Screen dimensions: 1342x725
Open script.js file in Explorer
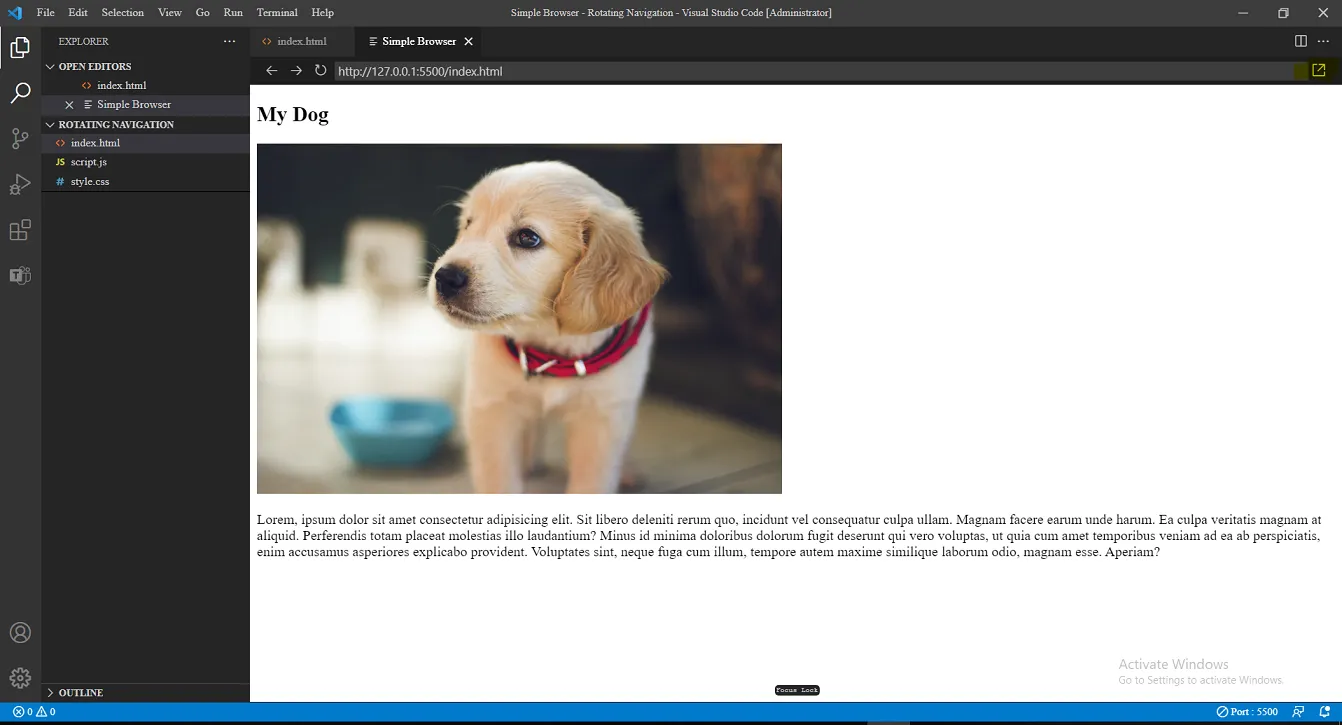pyautogui.click(x=145, y=162)
